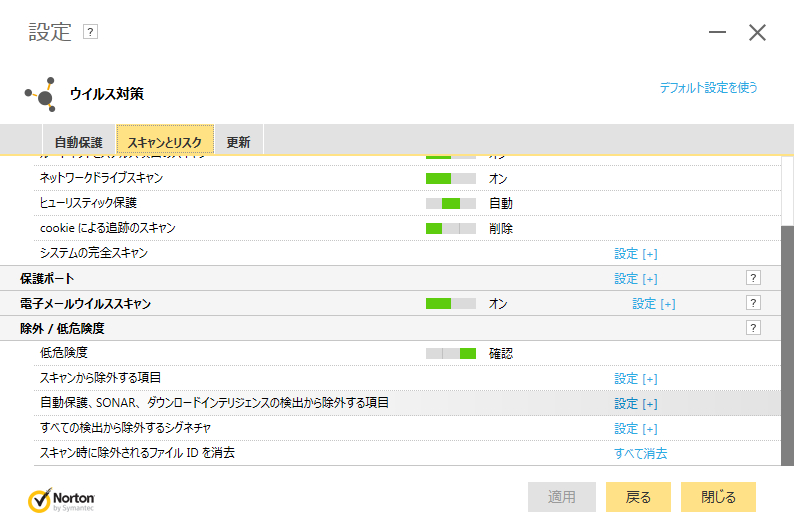Click the help icon next to 設定 title
Viewport: 794px width, 528px height.
coord(91,32)
